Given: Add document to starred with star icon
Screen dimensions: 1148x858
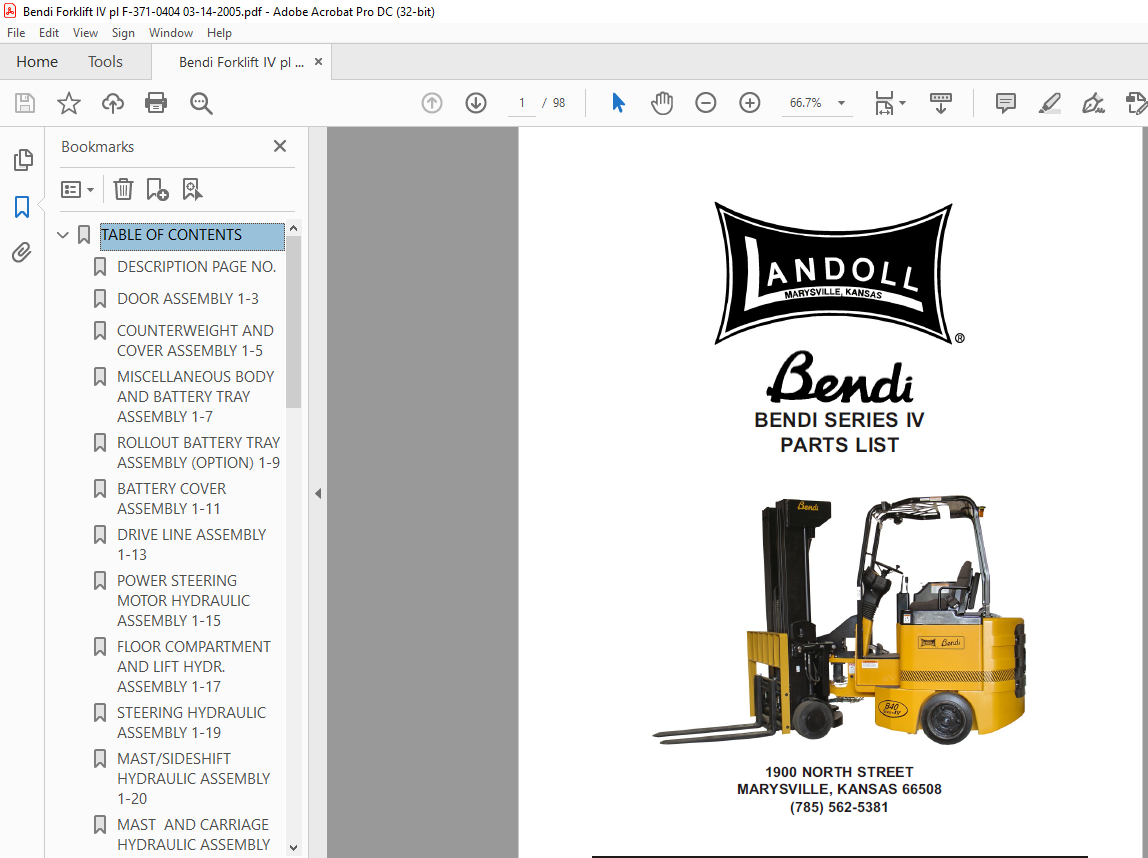Looking at the screenshot, I should coord(69,103).
